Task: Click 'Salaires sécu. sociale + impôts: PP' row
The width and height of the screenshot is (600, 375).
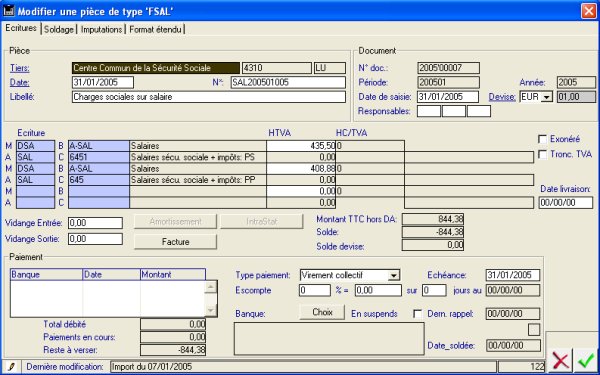Action: pyautogui.click(x=198, y=180)
